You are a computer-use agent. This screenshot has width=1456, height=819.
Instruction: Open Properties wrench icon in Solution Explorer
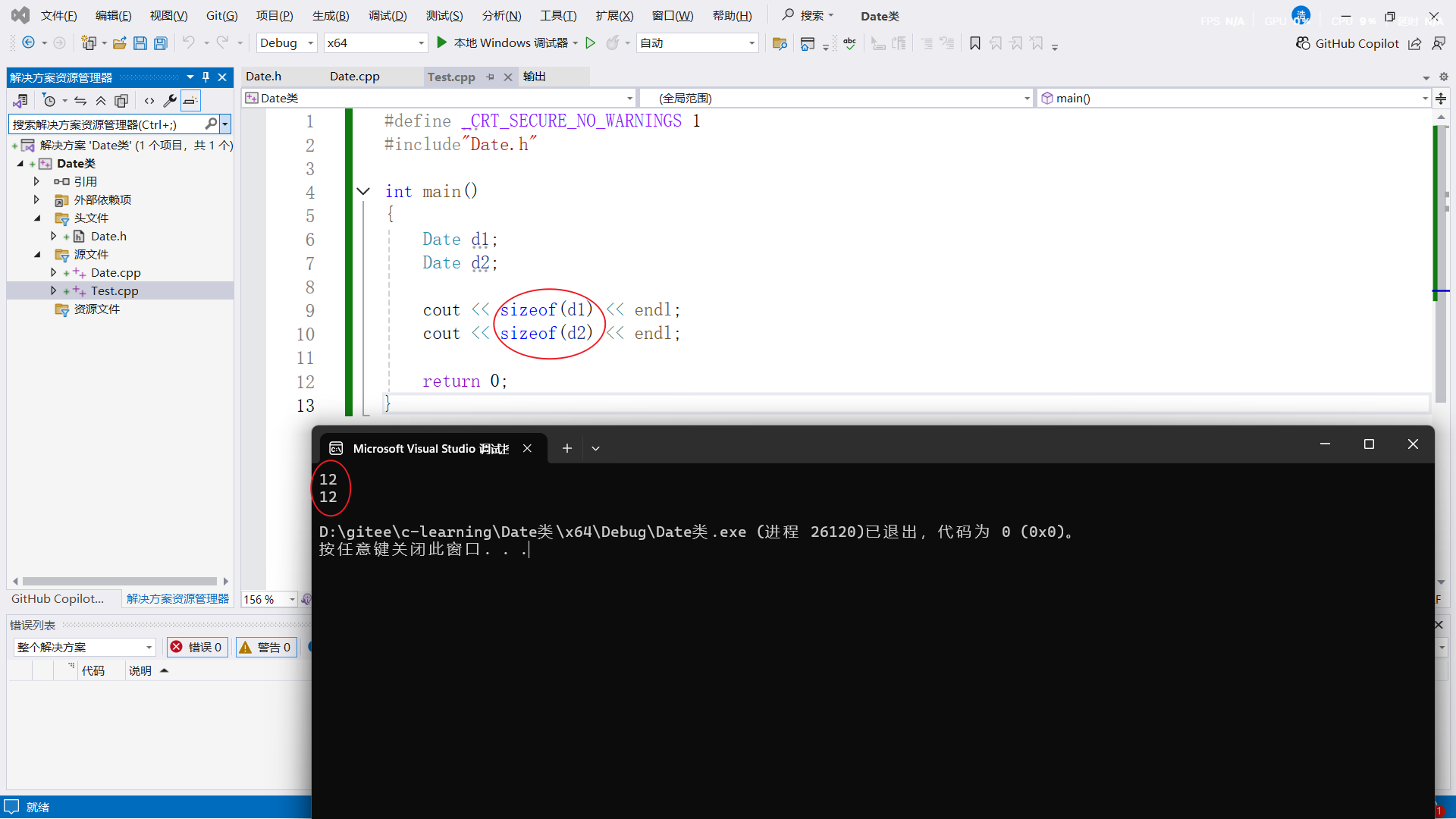[170, 101]
